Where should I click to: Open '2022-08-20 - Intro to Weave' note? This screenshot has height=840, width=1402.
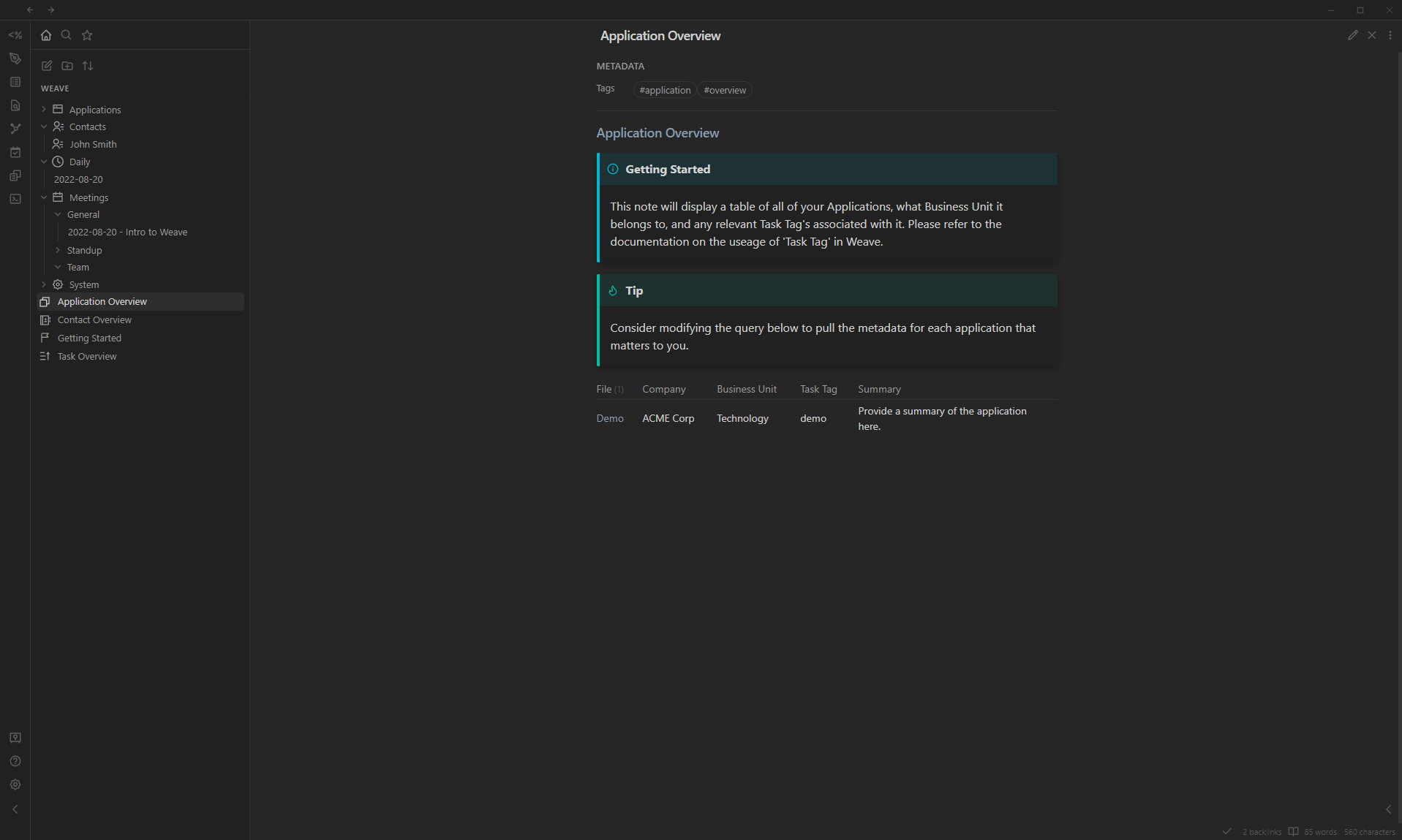pyautogui.click(x=127, y=232)
